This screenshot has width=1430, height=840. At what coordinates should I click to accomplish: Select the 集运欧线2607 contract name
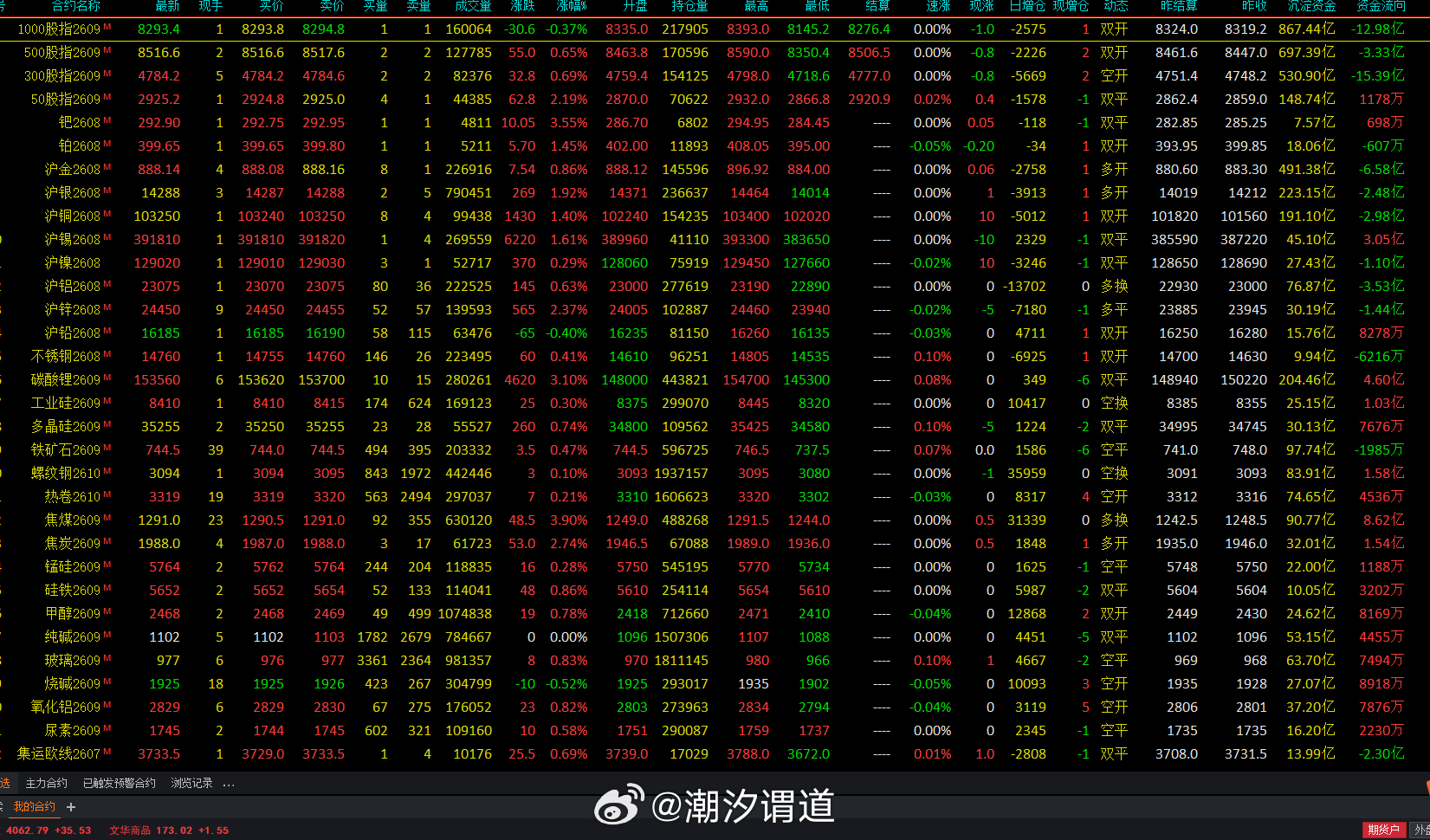coord(59,754)
